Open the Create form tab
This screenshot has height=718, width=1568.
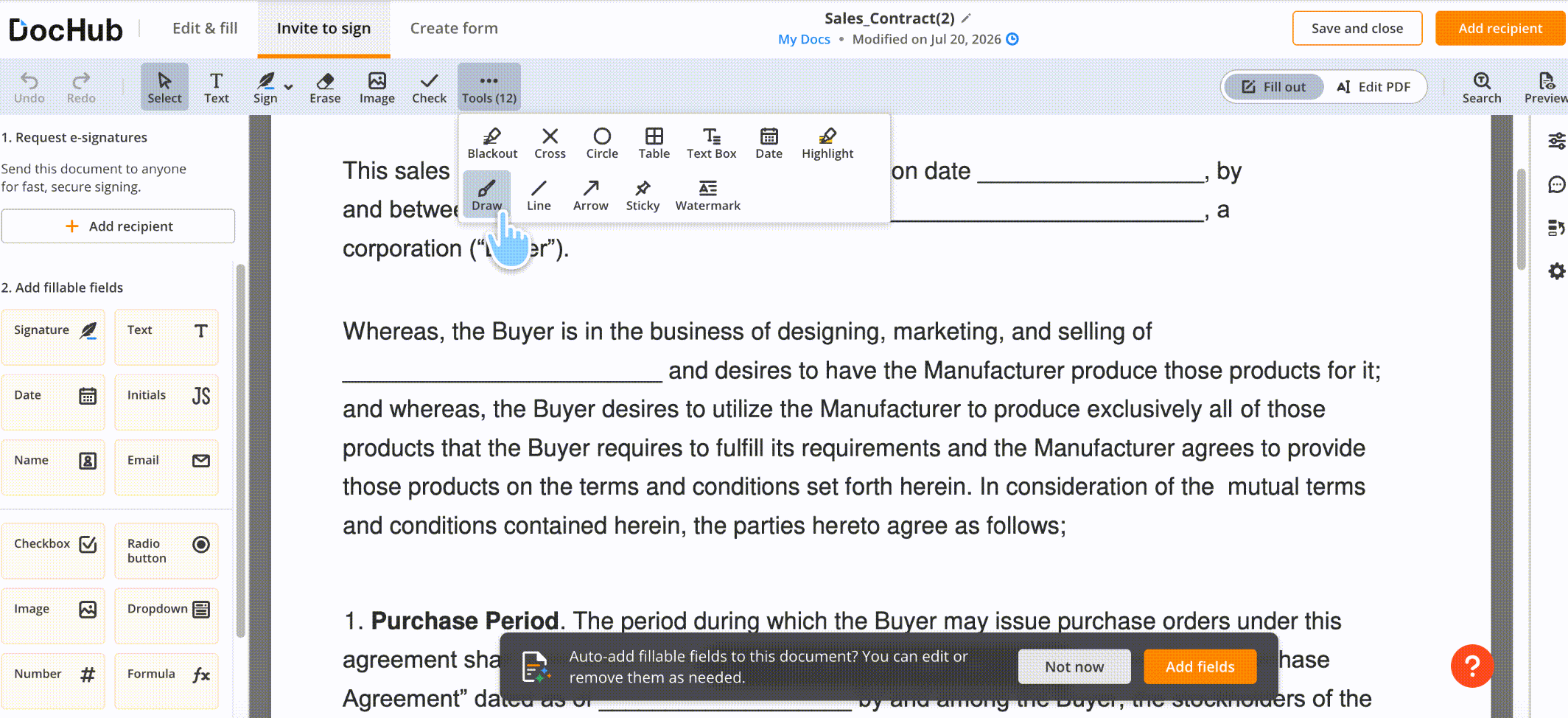(454, 28)
